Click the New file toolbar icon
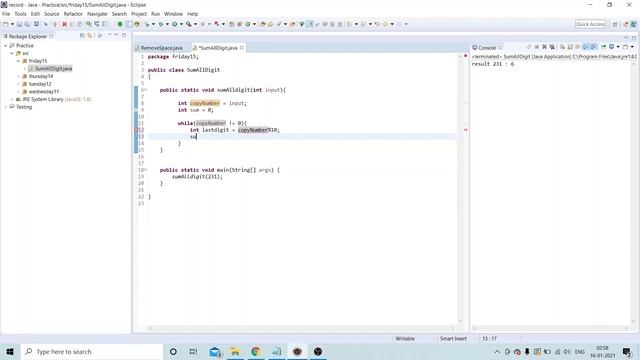Image resolution: width=640 pixels, height=360 pixels. click(5, 24)
